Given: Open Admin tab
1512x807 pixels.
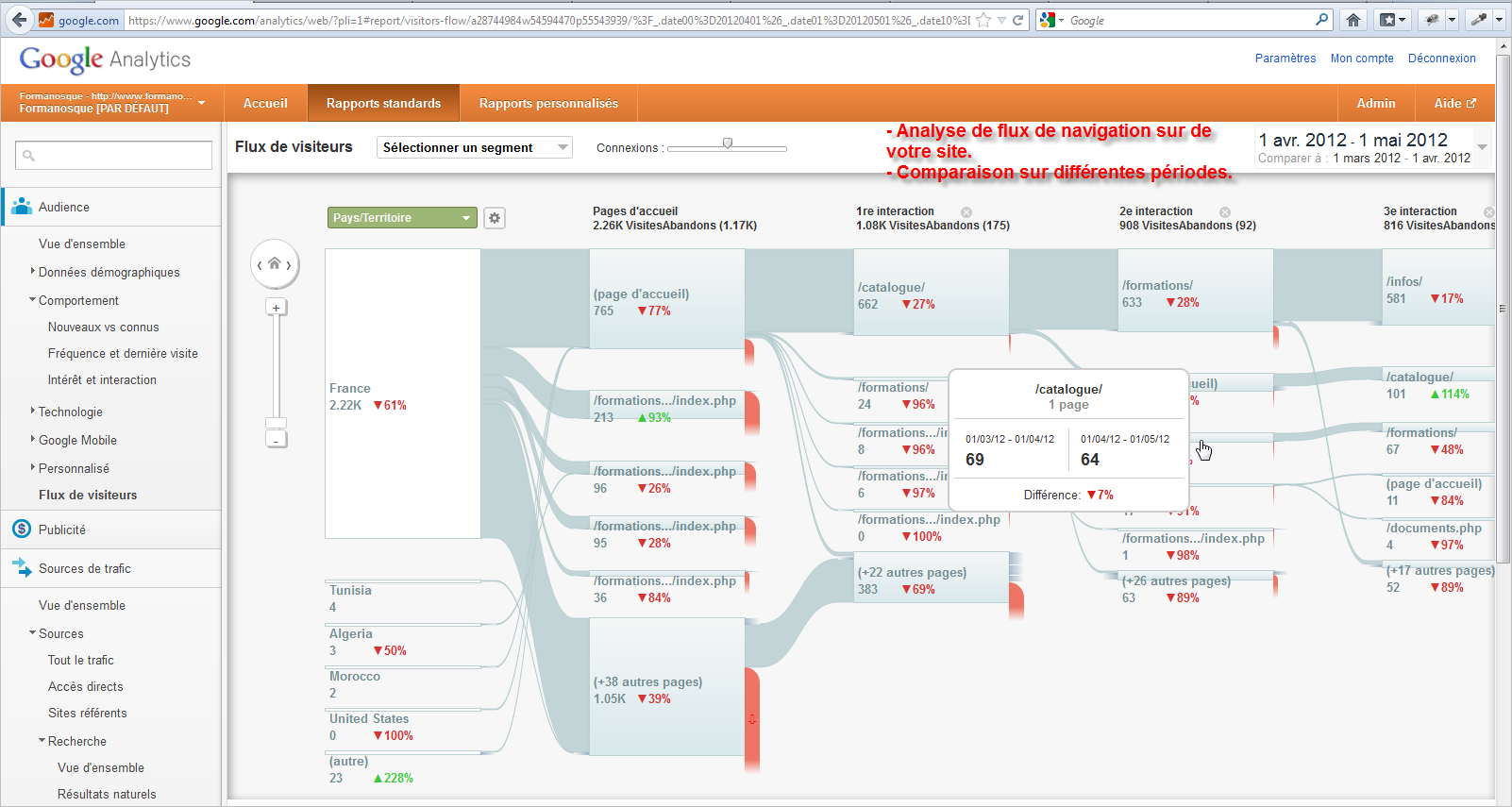Looking at the screenshot, I should pyautogui.click(x=1376, y=103).
